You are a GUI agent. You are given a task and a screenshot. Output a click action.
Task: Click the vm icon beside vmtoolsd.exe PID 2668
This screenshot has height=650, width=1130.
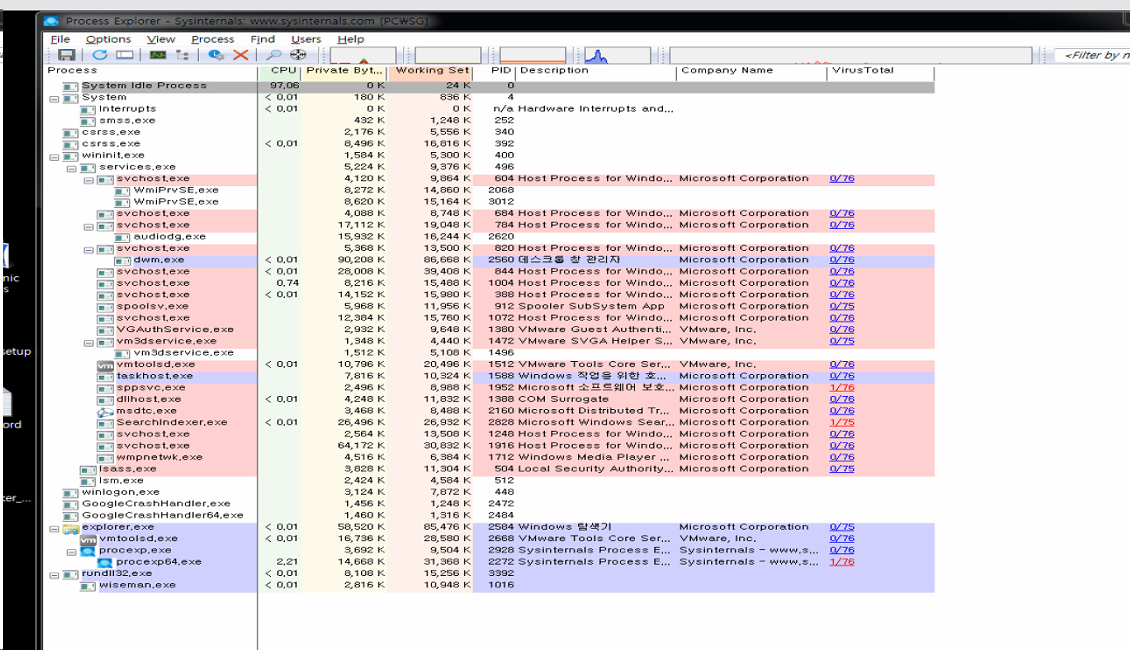(x=88, y=539)
